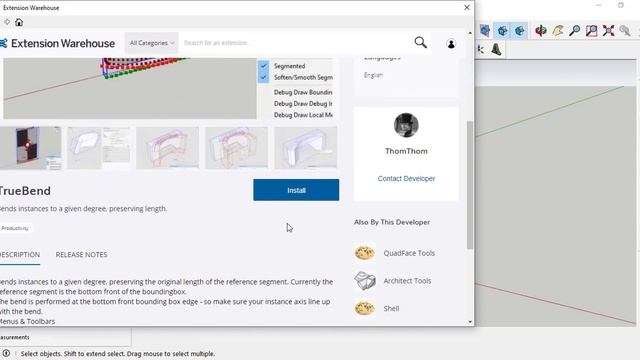Click the second highlighted blue view-style icon
640x360 pixels.
click(x=502, y=31)
